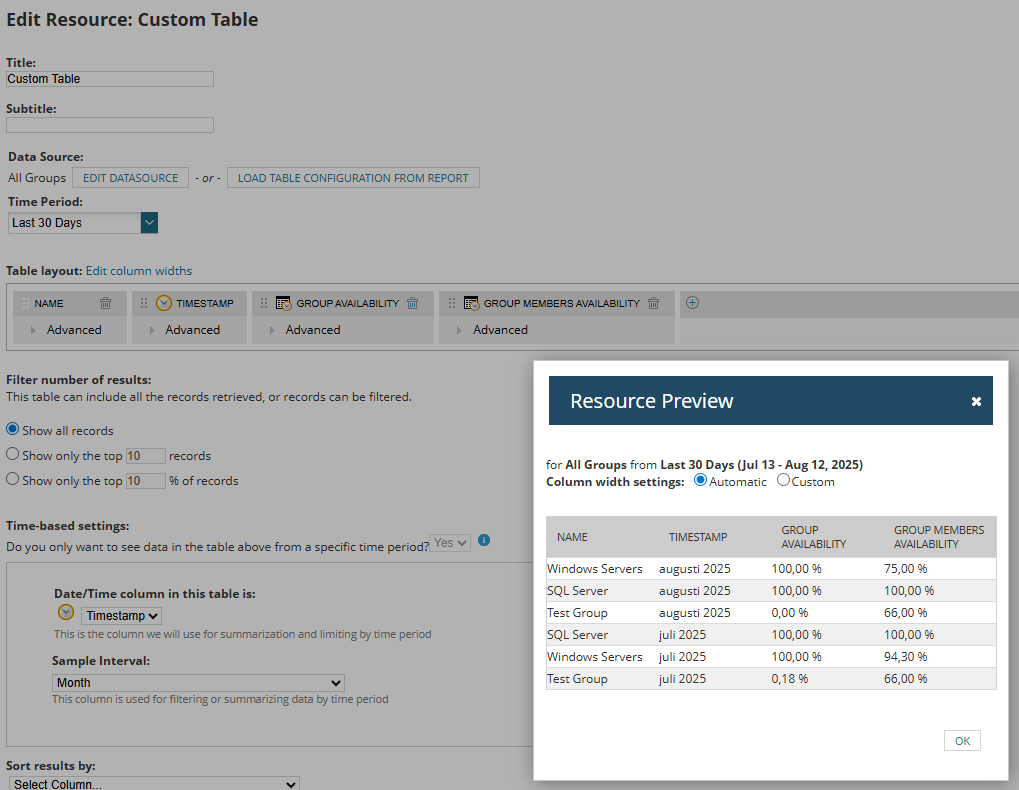Open the time-based settings info icon

tap(484, 540)
